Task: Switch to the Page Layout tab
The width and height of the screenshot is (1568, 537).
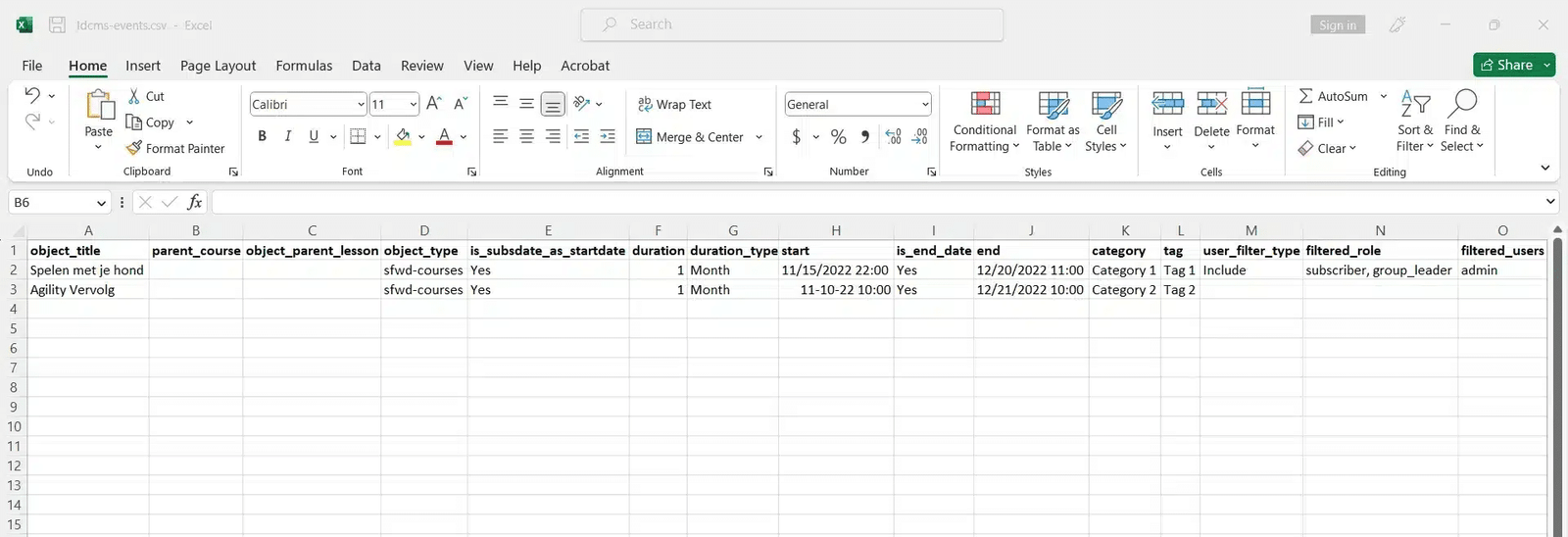Action: click(218, 66)
